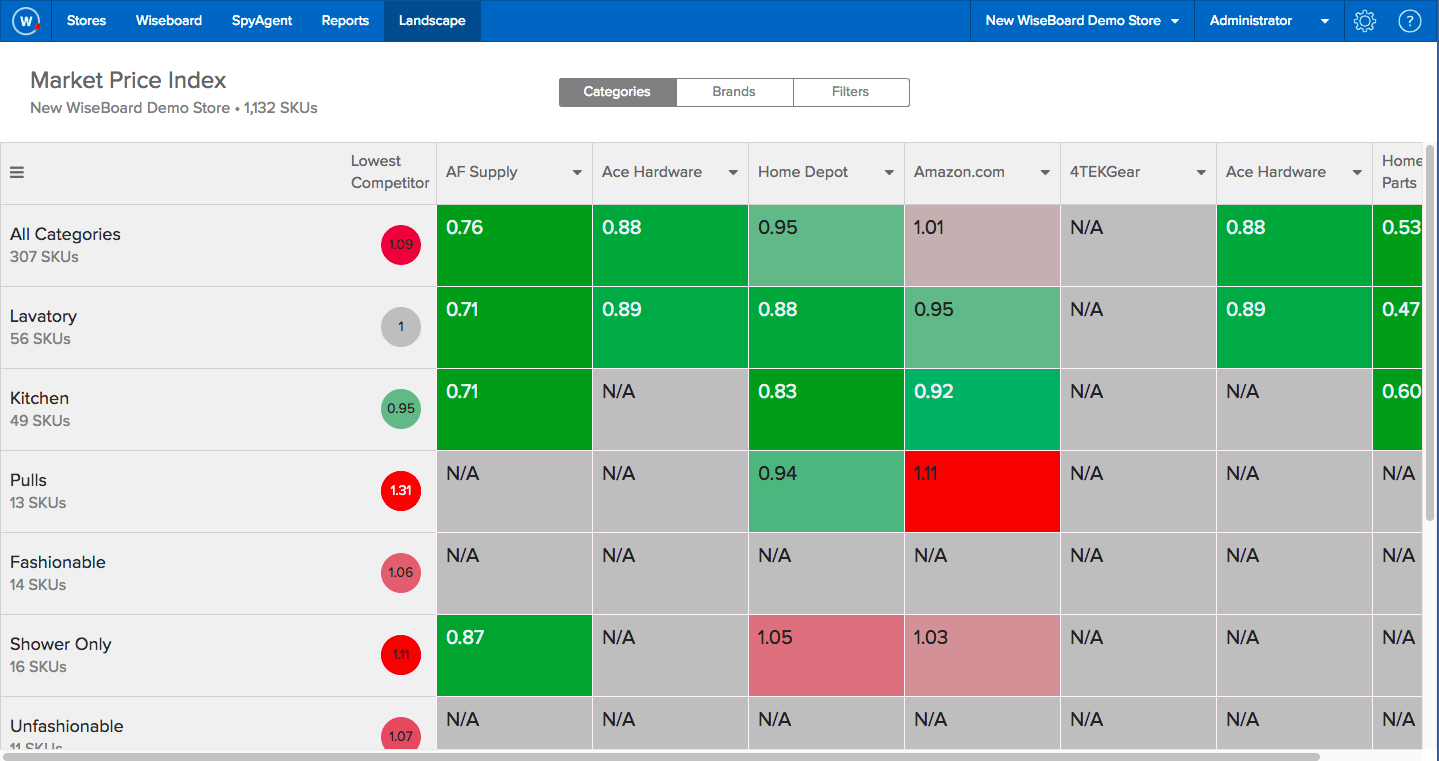The image size is (1439, 761).
Task: Click the green 0.76 AF Supply cell
Action: [513, 245]
